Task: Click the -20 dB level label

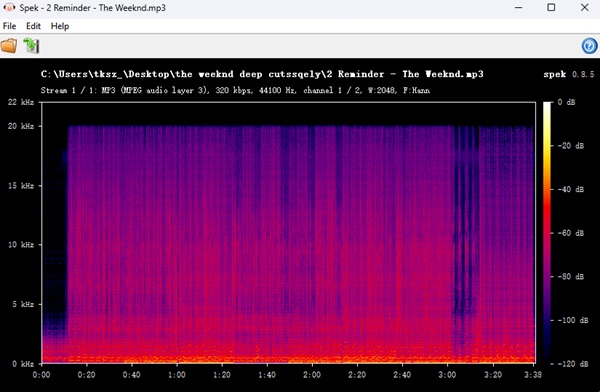Action: tap(571, 146)
